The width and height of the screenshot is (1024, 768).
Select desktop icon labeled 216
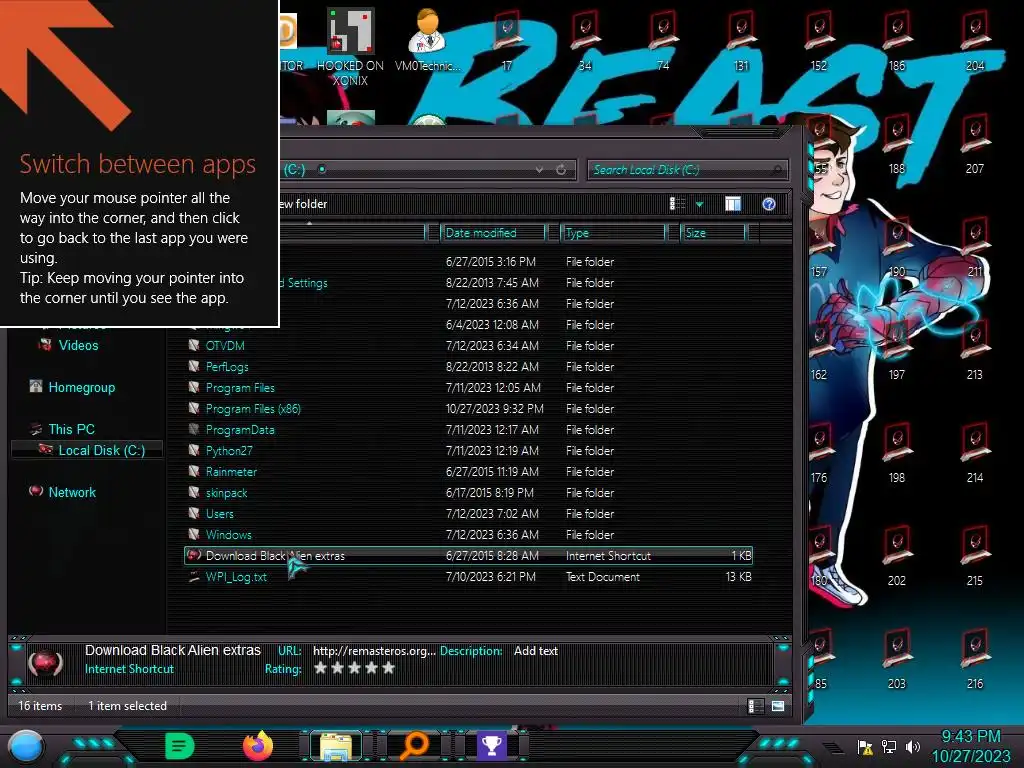tap(974, 658)
